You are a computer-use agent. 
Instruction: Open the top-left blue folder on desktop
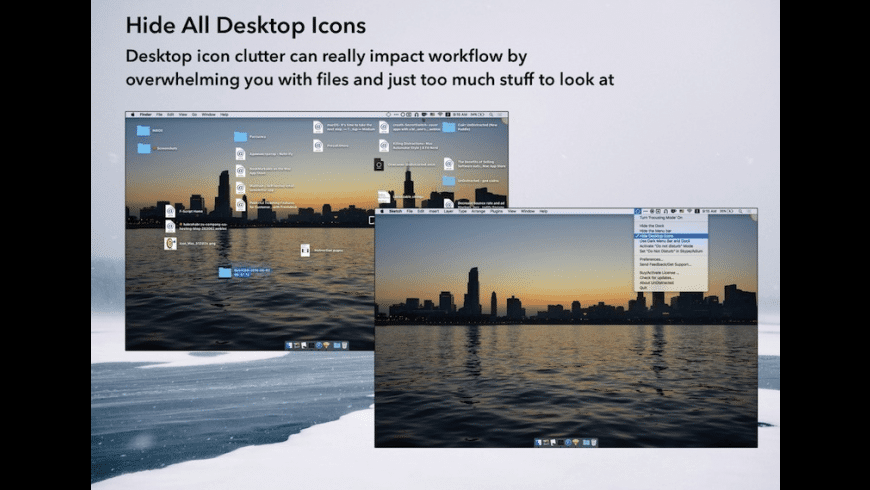pyautogui.click(x=143, y=130)
